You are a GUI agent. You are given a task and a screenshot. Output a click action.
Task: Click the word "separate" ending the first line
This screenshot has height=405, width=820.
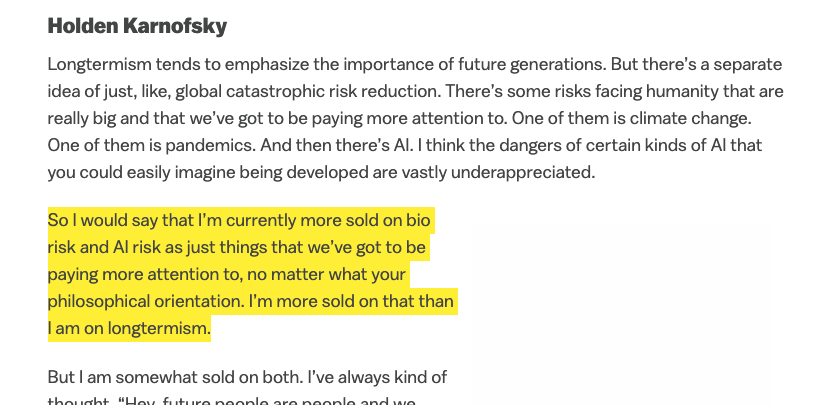(737, 64)
